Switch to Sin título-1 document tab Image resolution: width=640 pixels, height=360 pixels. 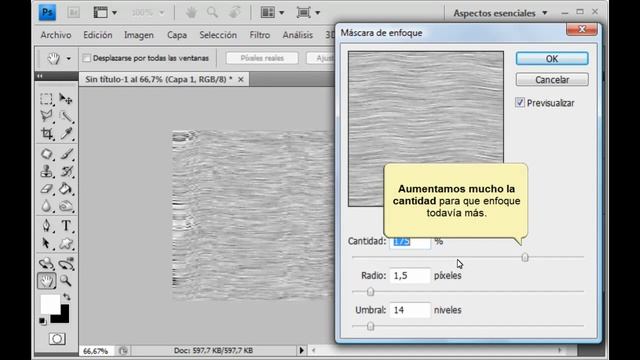coord(159,79)
